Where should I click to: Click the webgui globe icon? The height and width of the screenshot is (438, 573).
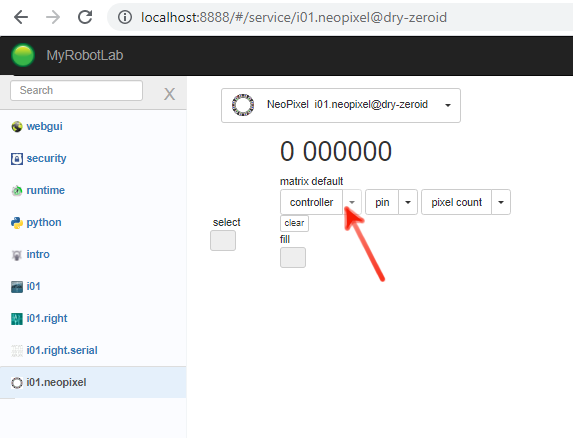(17, 127)
